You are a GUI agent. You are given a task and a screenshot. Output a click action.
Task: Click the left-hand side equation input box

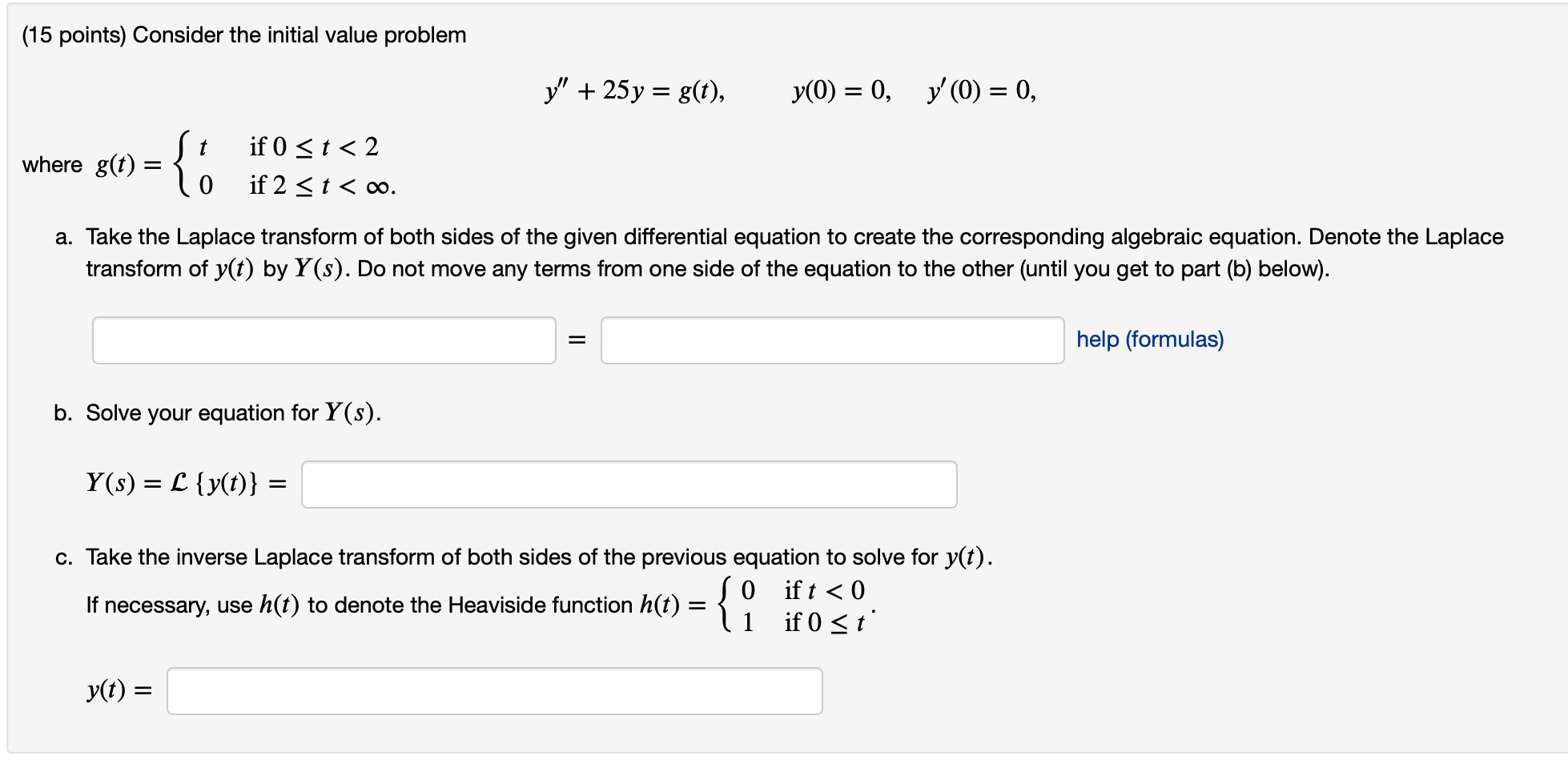[324, 340]
